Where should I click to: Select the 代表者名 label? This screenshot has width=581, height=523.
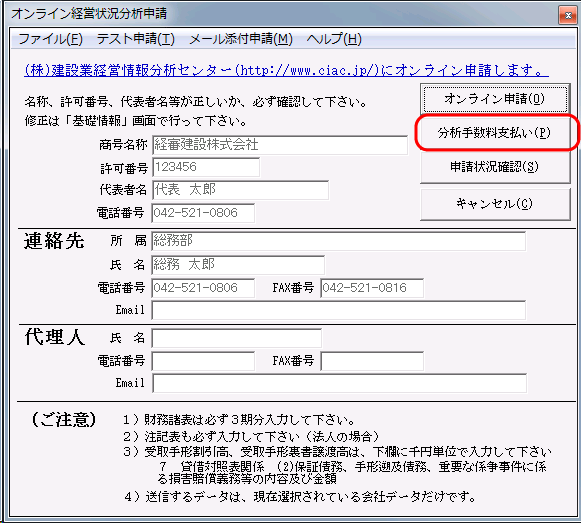(123, 190)
